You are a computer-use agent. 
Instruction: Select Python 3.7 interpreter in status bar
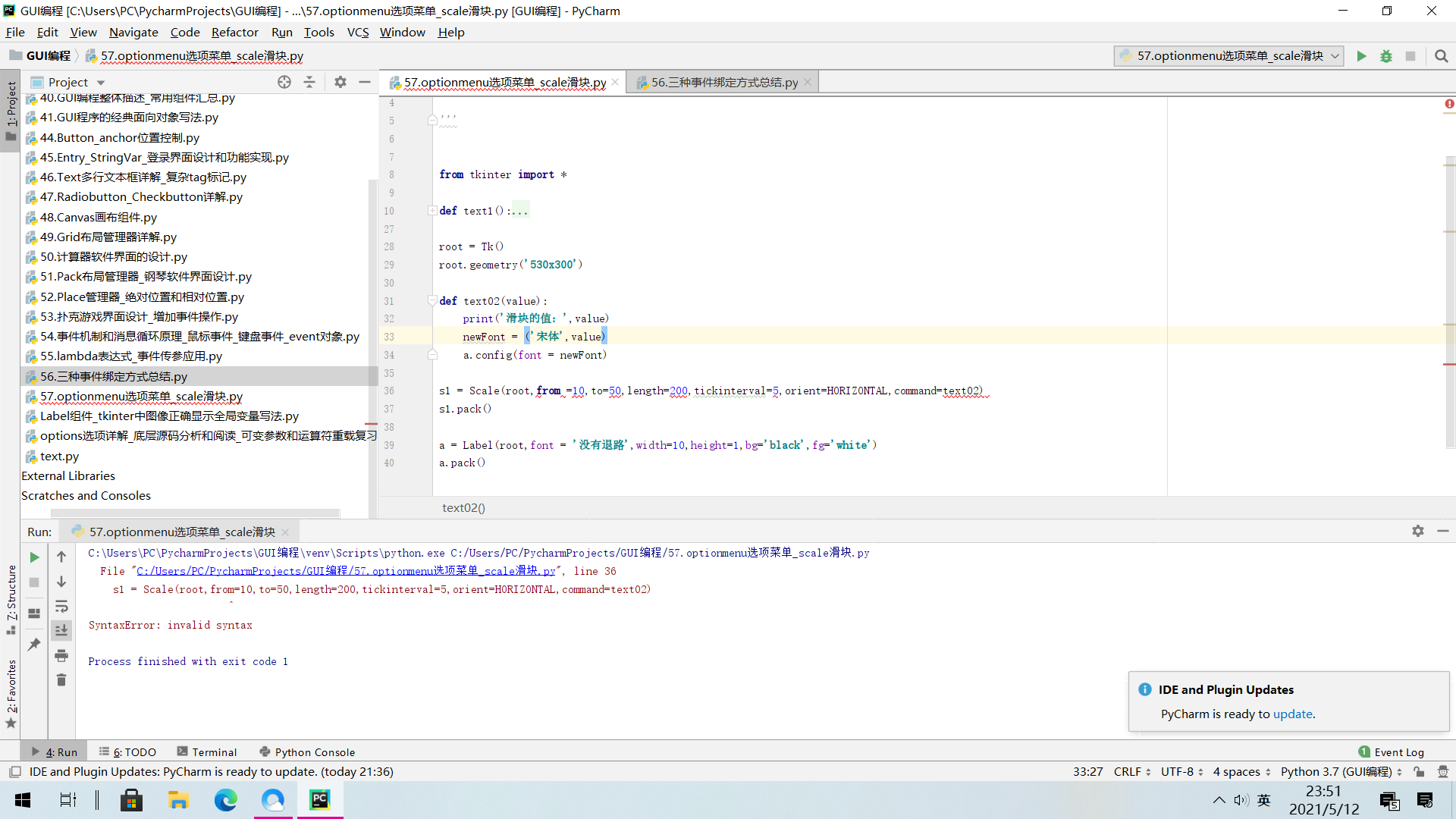tap(1341, 772)
